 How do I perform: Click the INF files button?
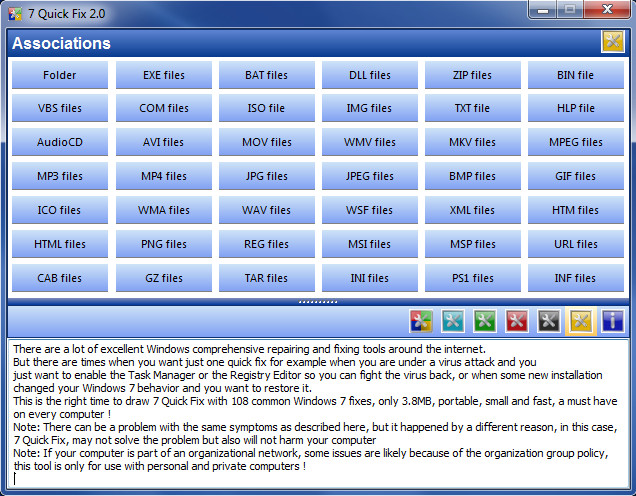tap(576, 279)
